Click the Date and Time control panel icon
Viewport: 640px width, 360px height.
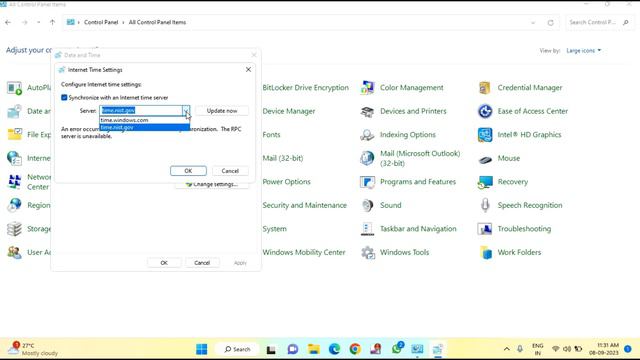click(14, 111)
